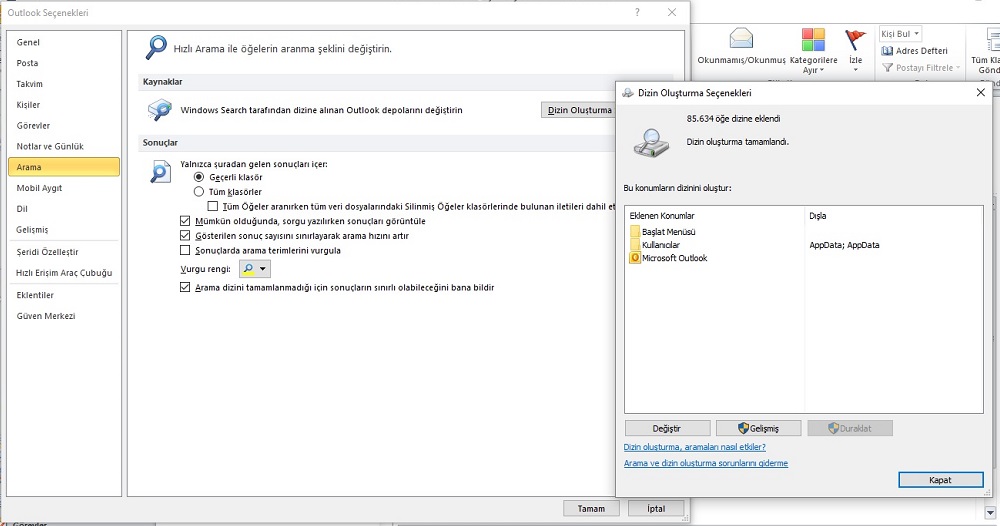The image size is (1000, 526).
Task: Open the Posta options category
Action: tap(64, 63)
